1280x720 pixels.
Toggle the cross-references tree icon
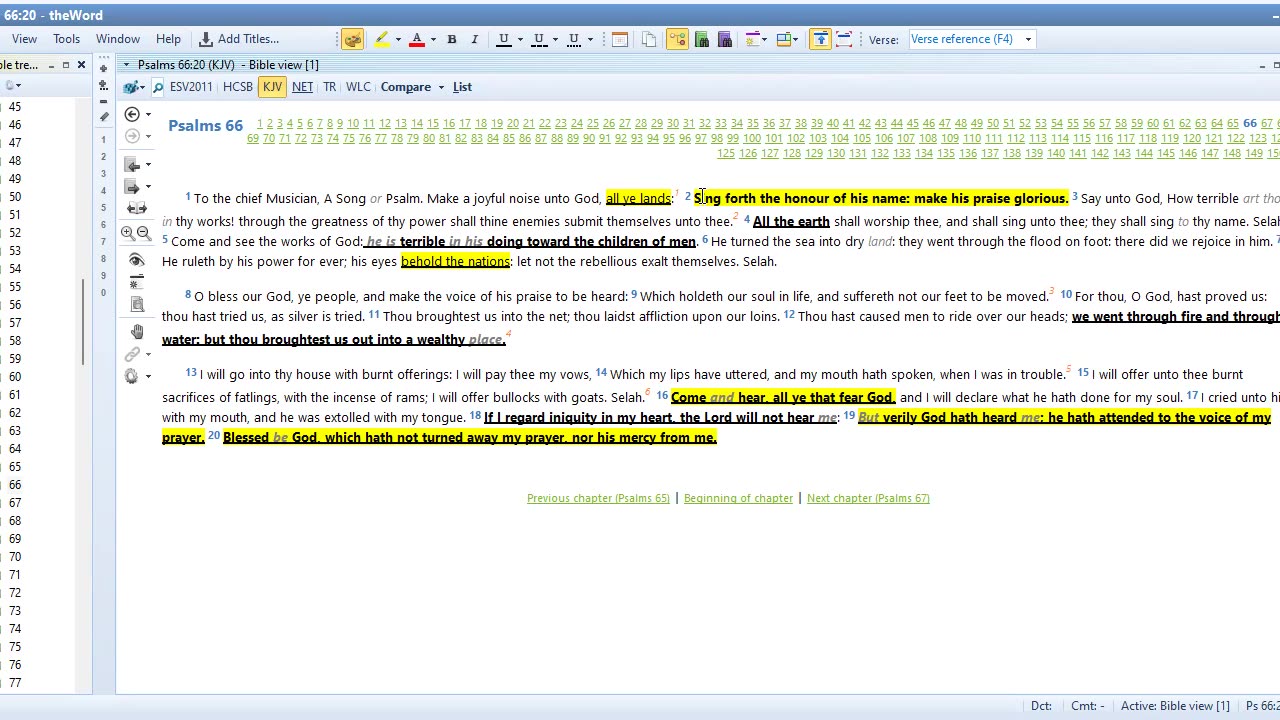tap(678, 39)
